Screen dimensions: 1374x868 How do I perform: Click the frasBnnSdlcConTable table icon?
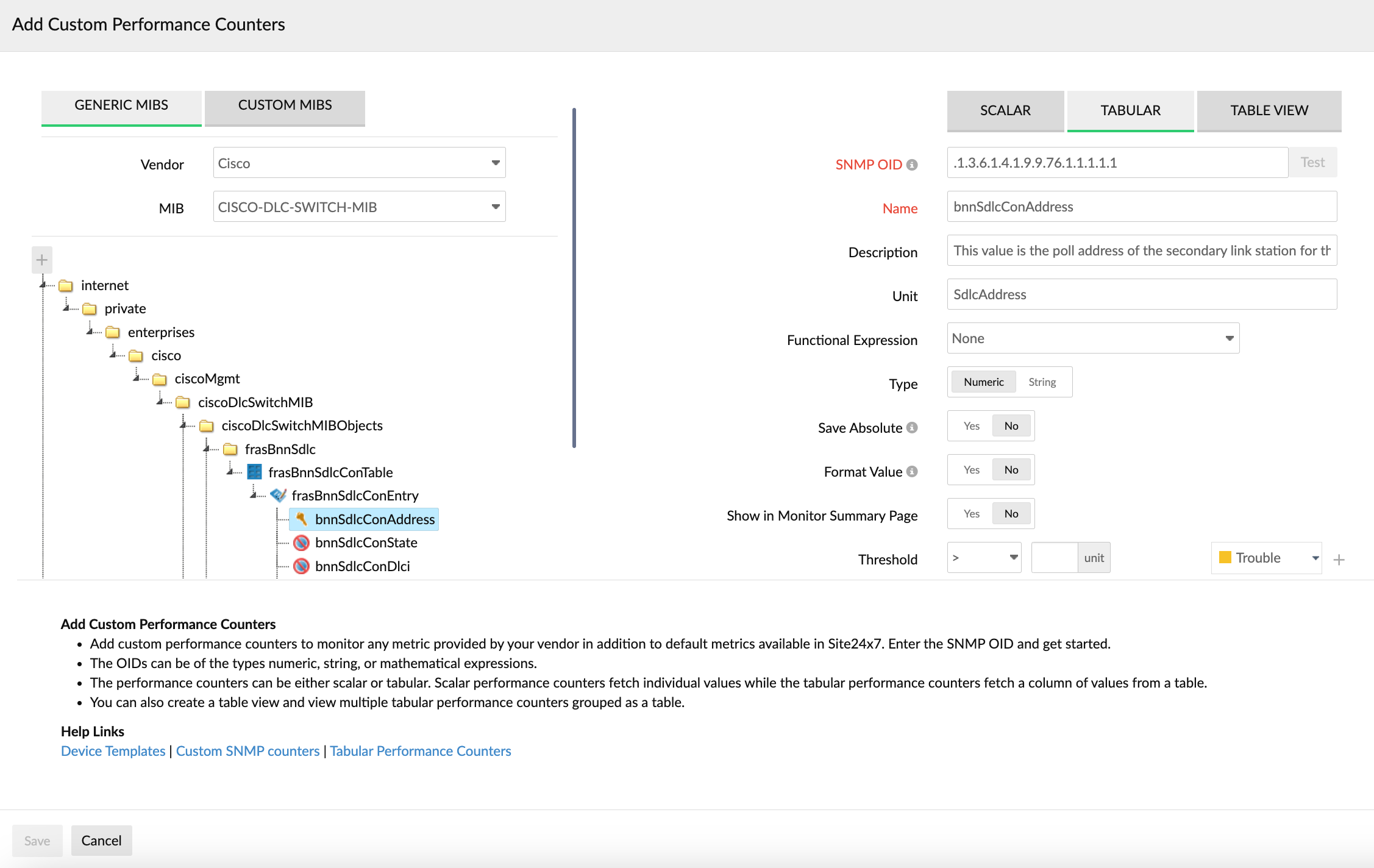pyautogui.click(x=255, y=472)
